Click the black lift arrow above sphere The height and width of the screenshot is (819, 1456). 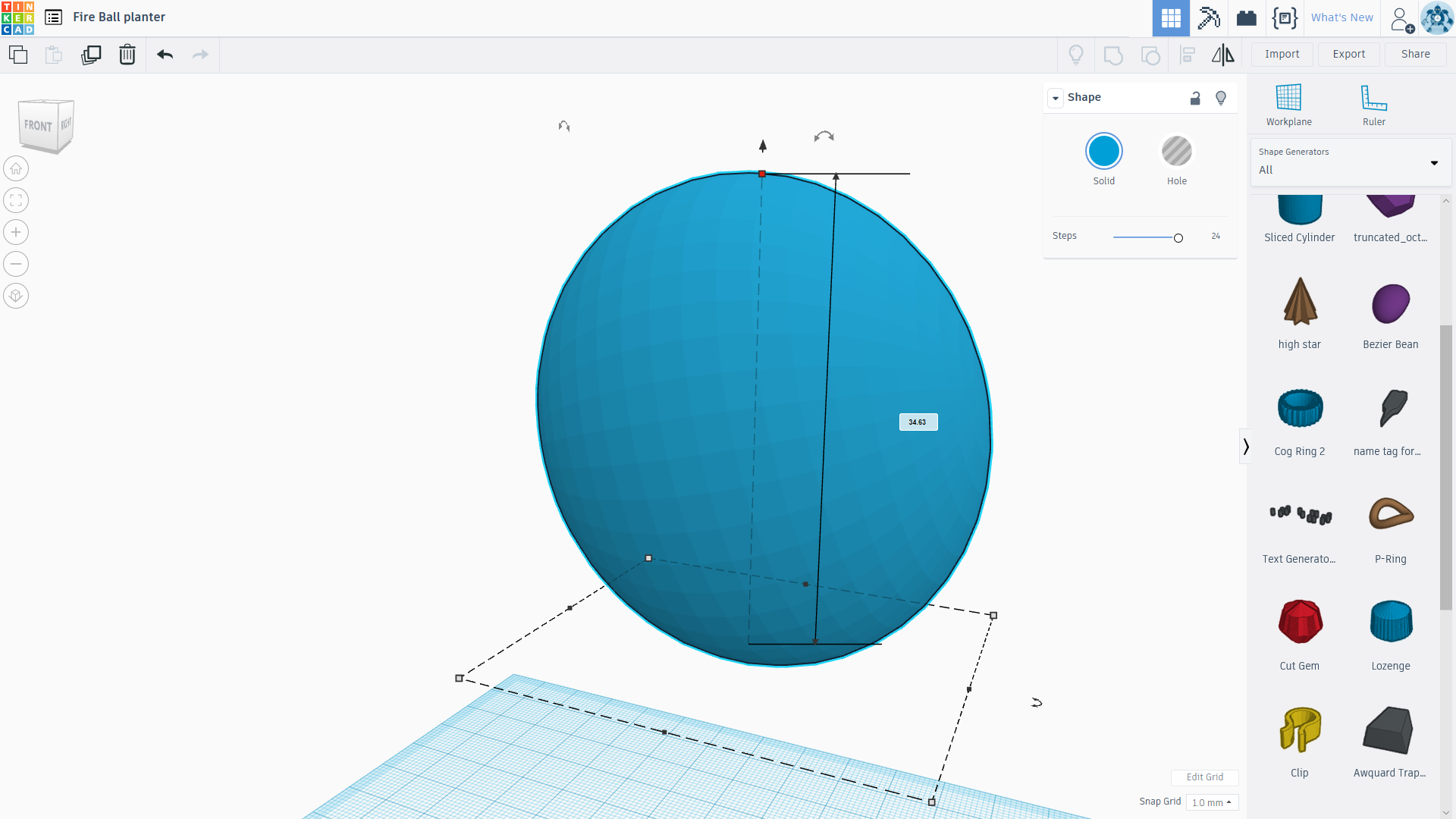pos(763,146)
